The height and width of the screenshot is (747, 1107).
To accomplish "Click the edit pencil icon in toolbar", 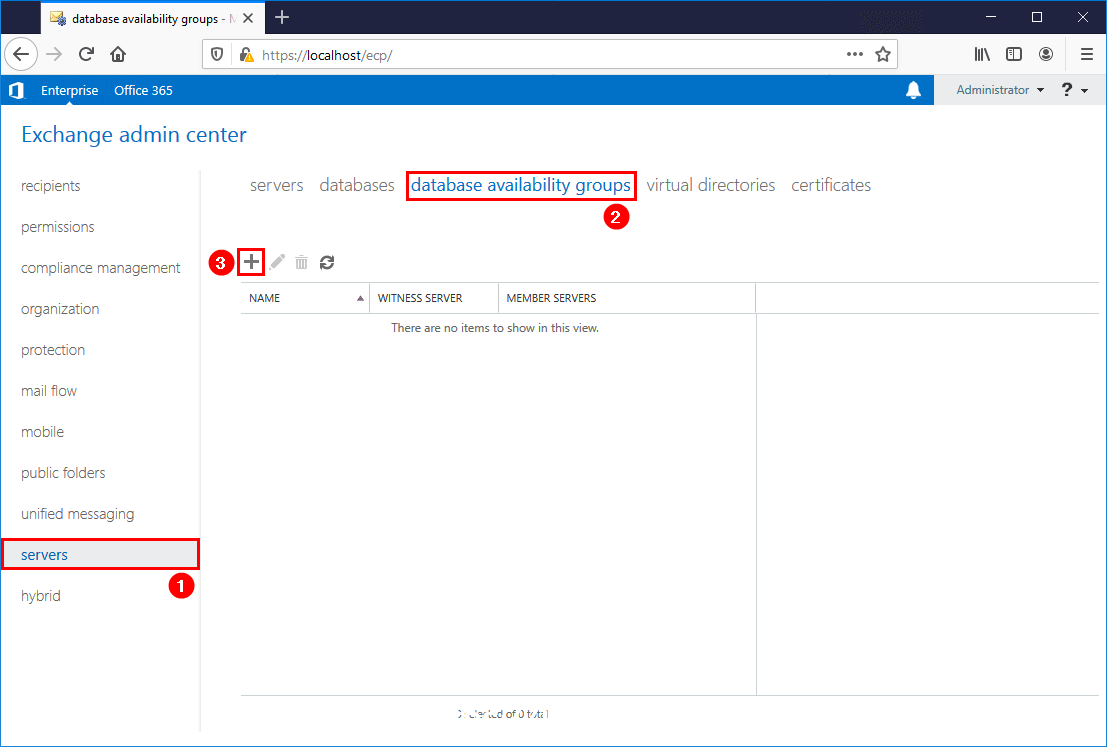I will coord(277,263).
